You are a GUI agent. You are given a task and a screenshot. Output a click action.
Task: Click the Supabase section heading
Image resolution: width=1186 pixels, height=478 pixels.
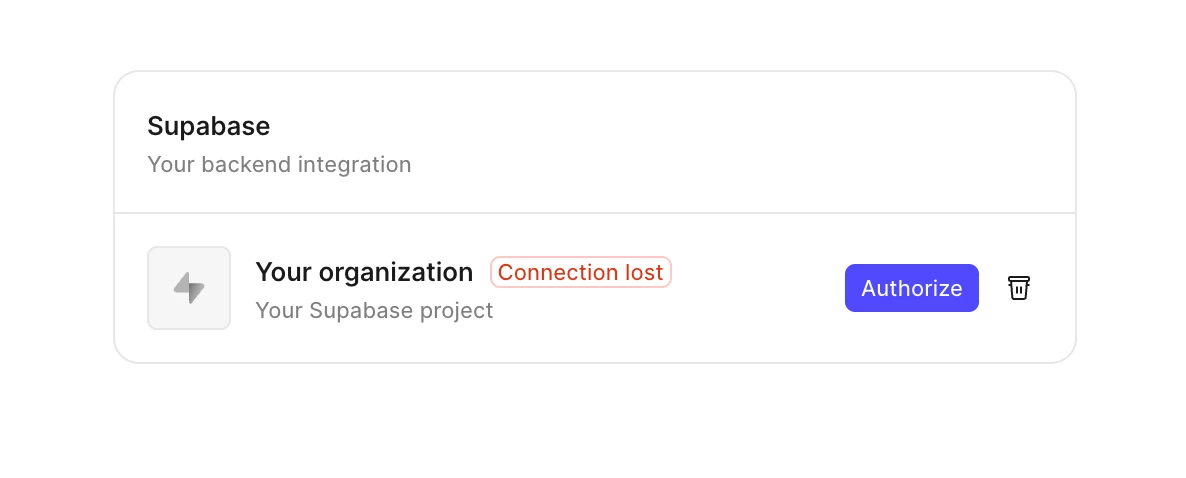pos(209,126)
